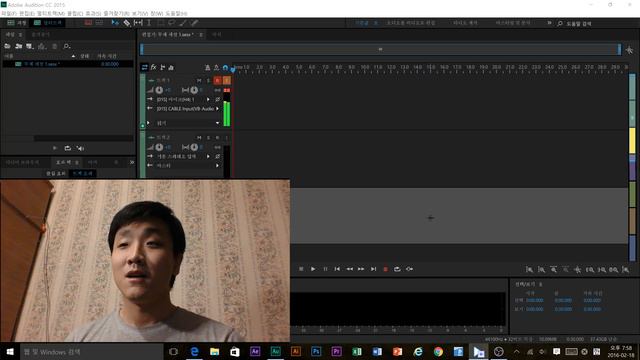
Task: Click the Zoom In Amplitude icon
Action: 529,269
